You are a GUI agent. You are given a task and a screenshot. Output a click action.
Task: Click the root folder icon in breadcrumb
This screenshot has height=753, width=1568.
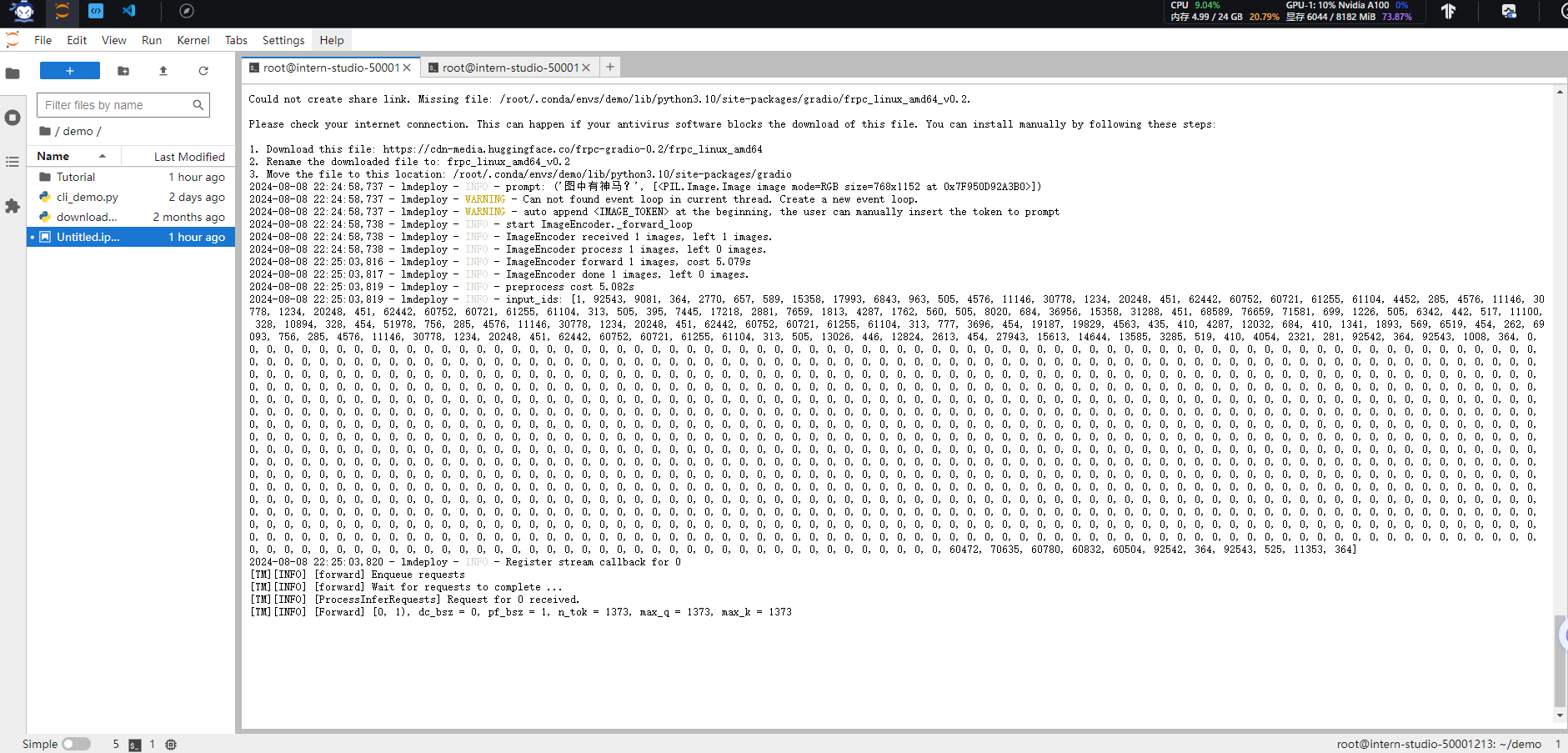(45, 131)
